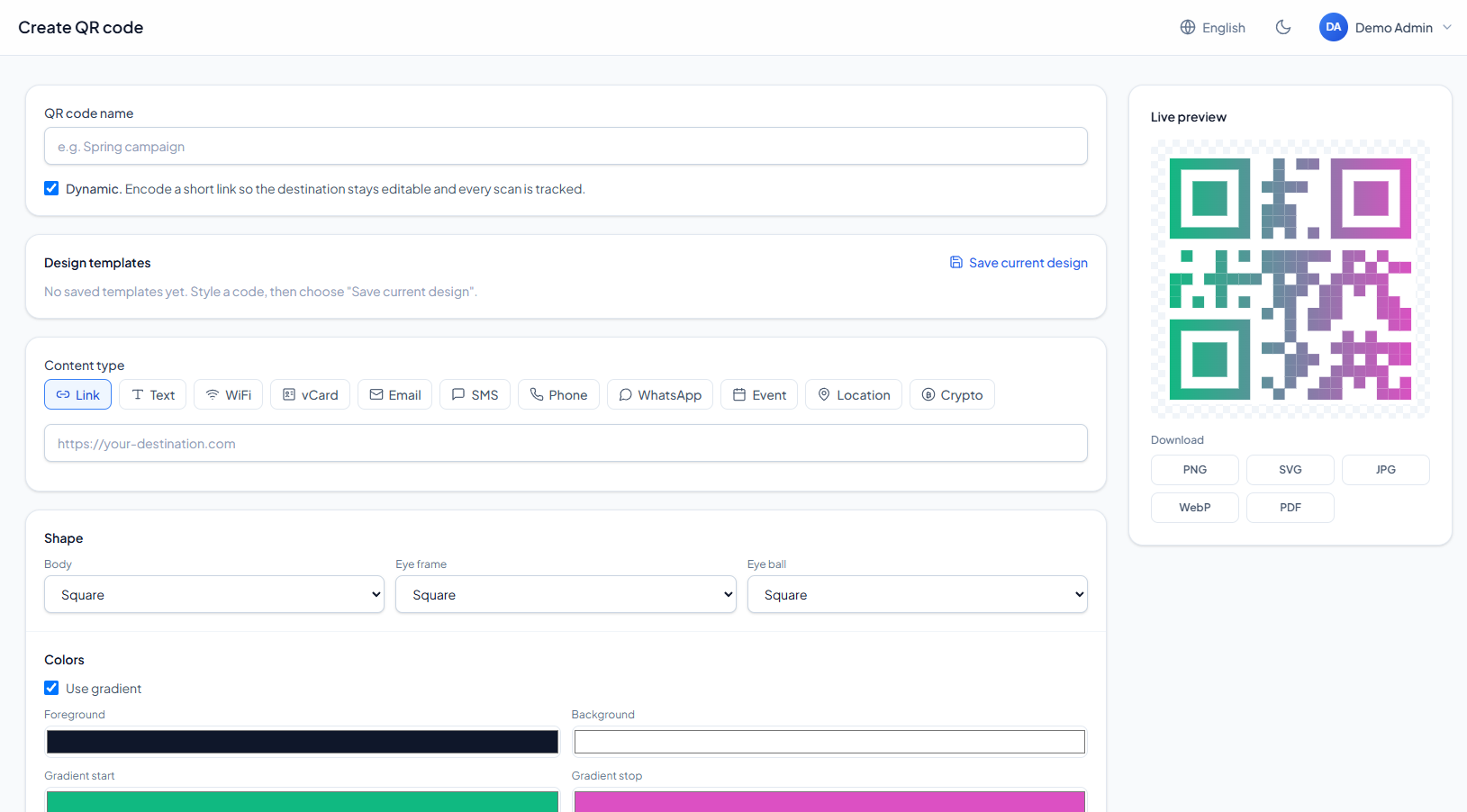Open the Background color picker
1467x812 pixels.
(829, 742)
